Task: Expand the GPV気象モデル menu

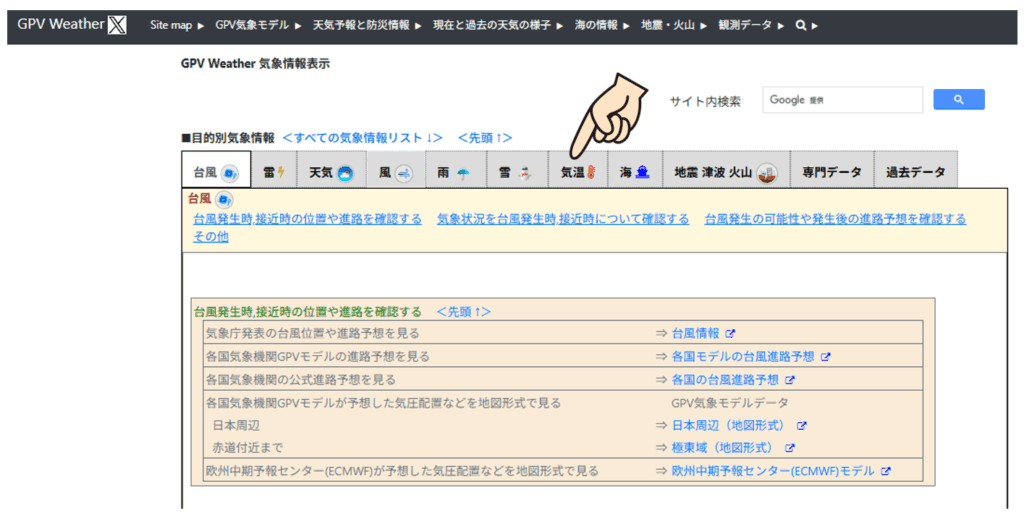Action: (x=258, y=25)
